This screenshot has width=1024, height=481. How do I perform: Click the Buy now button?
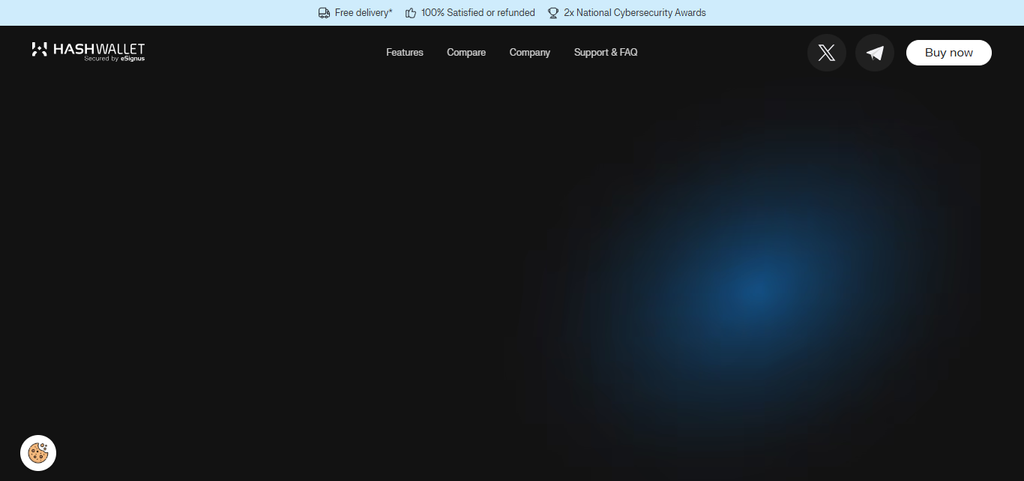(948, 53)
